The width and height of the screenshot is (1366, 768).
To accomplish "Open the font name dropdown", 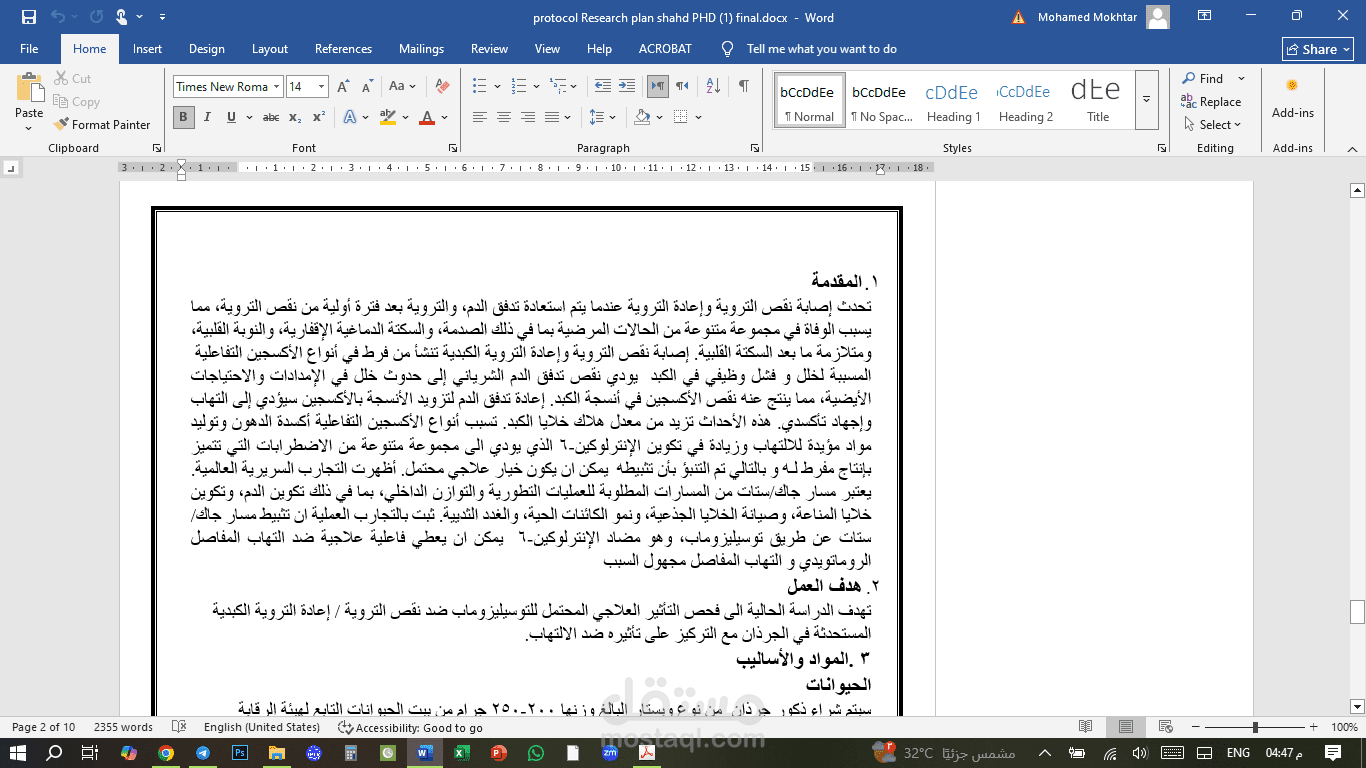I will [277, 87].
